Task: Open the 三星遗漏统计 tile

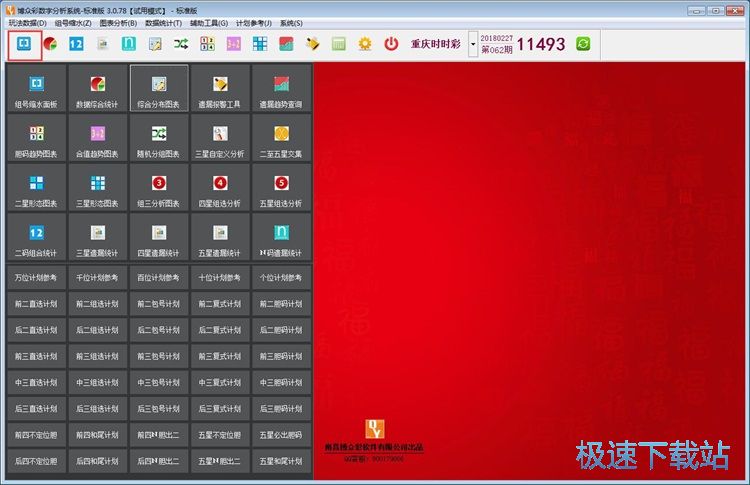Action: click(x=98, y=237)
